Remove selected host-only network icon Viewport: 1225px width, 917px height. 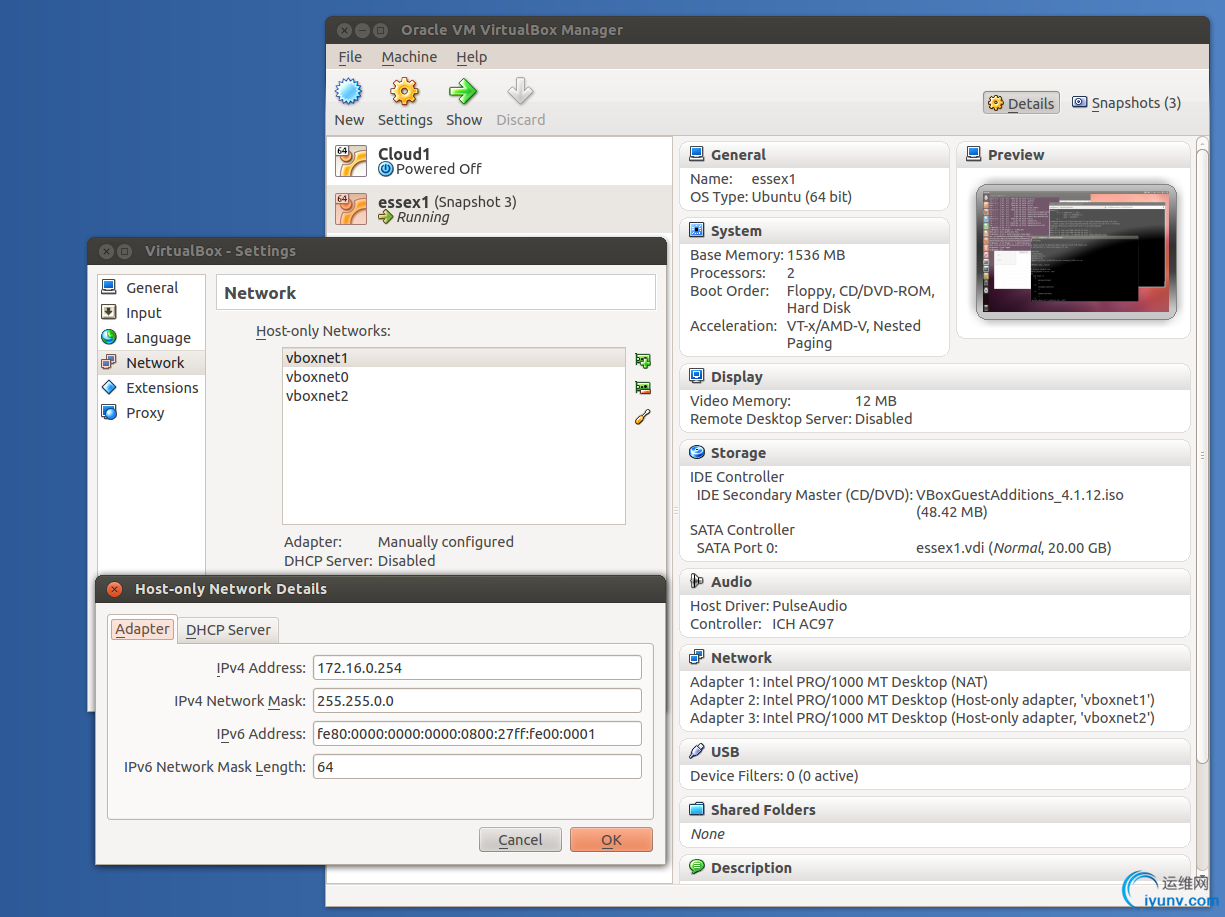643,388
